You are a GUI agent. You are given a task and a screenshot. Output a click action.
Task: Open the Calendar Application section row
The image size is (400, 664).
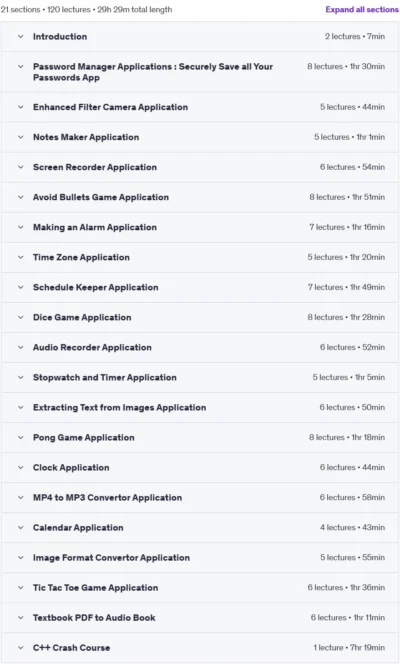click(x=200, y=528)
